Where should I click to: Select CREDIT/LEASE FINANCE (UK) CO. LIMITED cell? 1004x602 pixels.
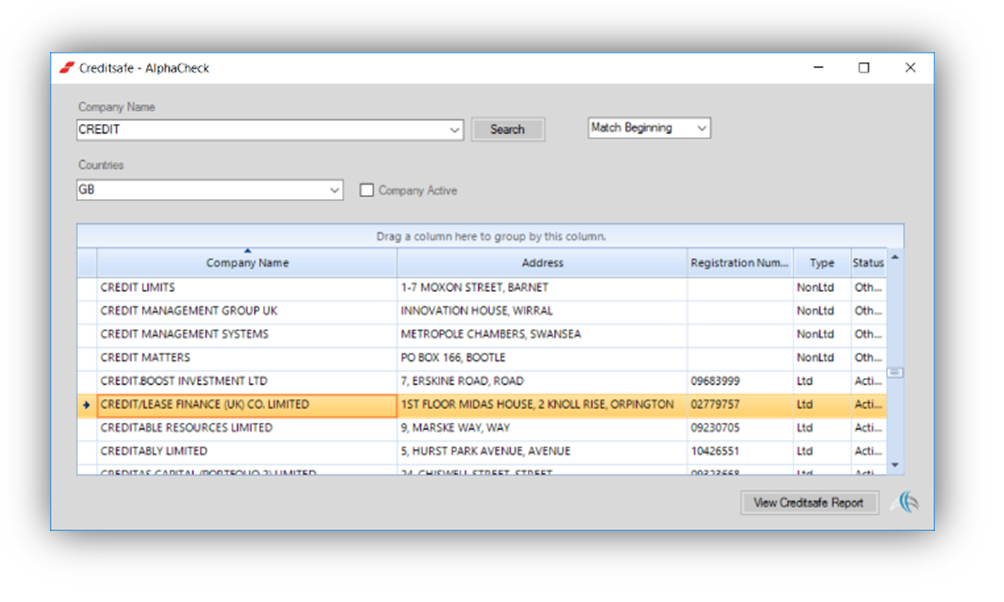[247, 405]
